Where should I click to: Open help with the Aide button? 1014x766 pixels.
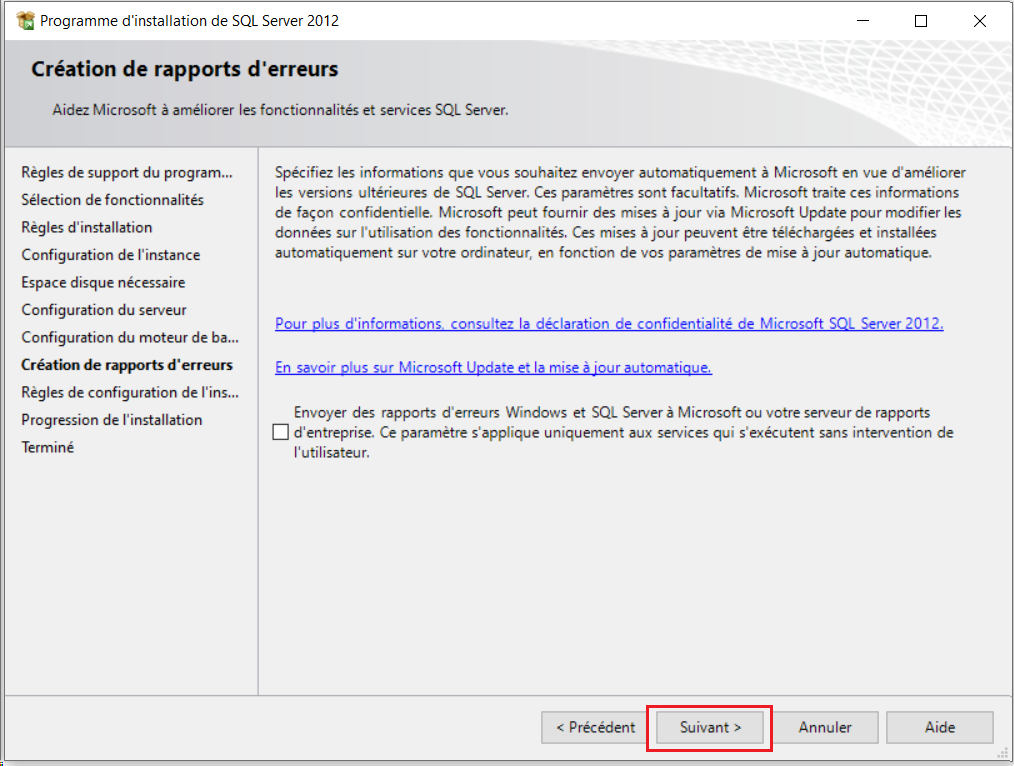pyautogui.click(x=939, y=728)
